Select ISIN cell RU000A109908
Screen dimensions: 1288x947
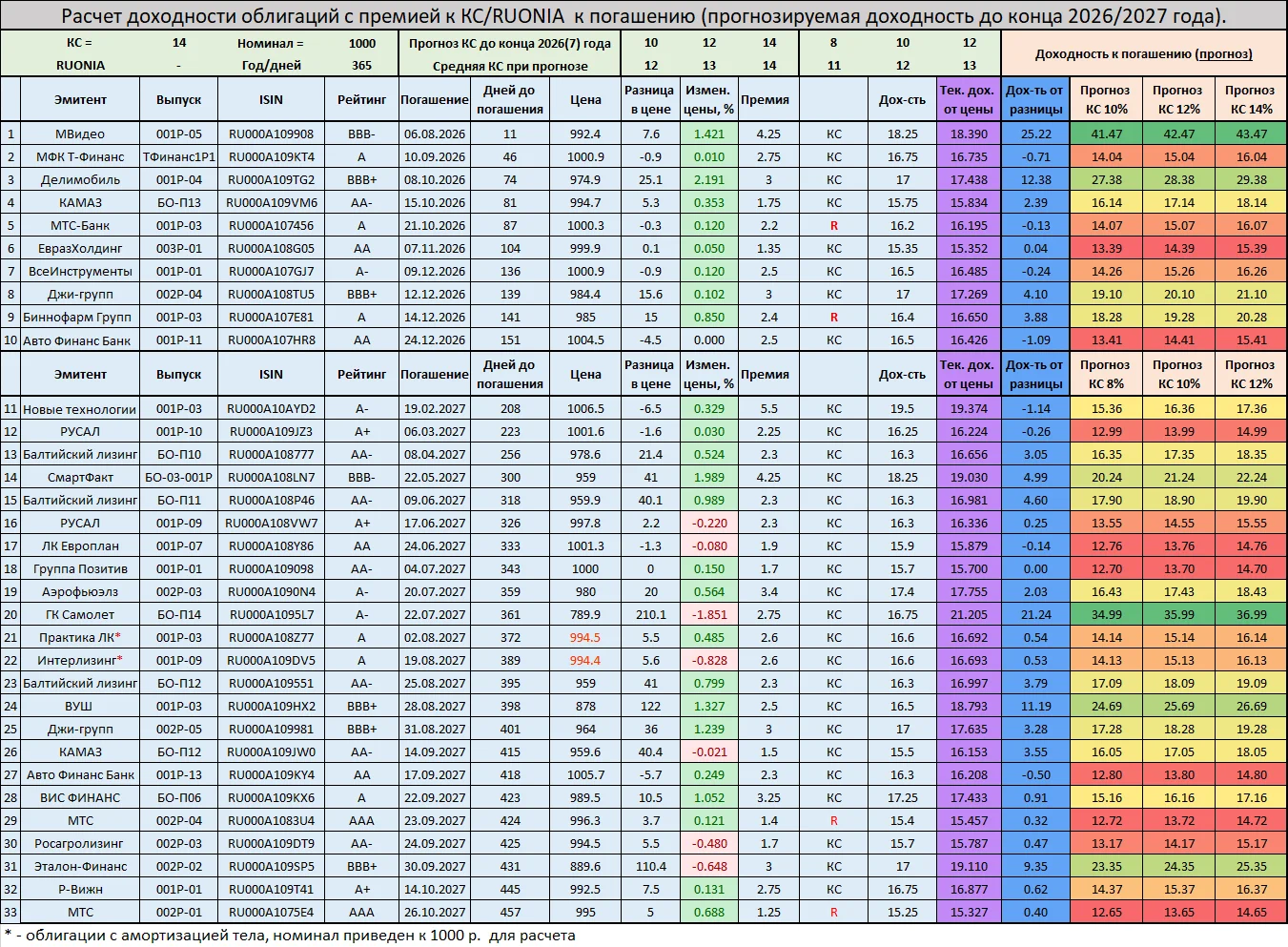271,134
